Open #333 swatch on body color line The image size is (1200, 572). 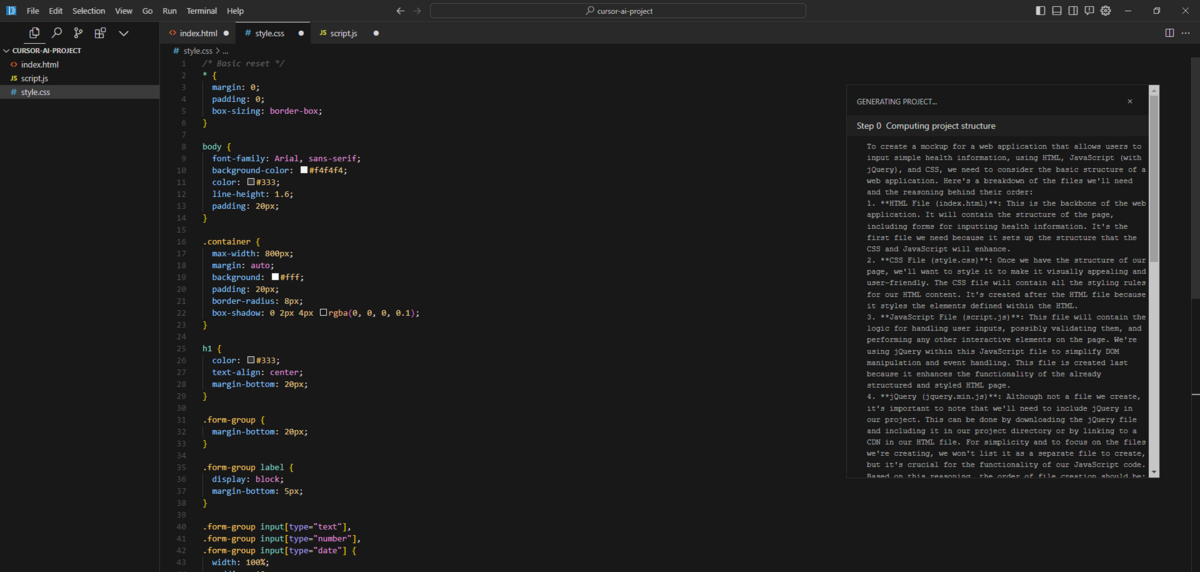tap(252, 182)
